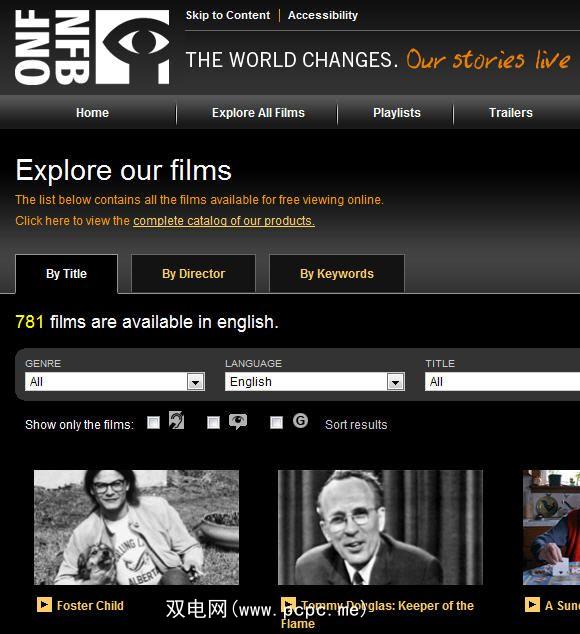Open the Title dropdown showing All
This screenshot has width=580, height=634.
[502, 382]
